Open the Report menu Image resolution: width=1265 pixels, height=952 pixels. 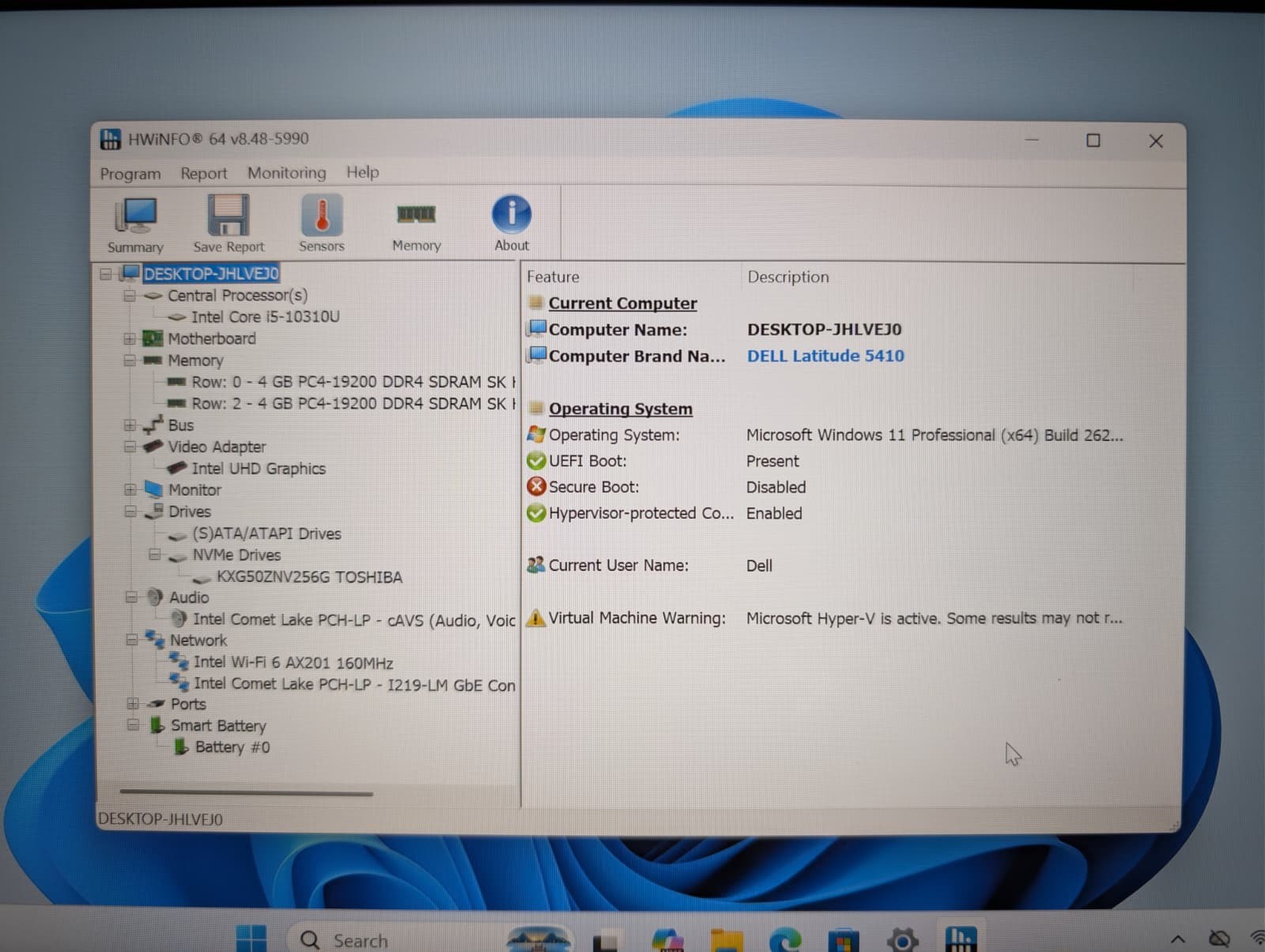[x=203, y=173]
